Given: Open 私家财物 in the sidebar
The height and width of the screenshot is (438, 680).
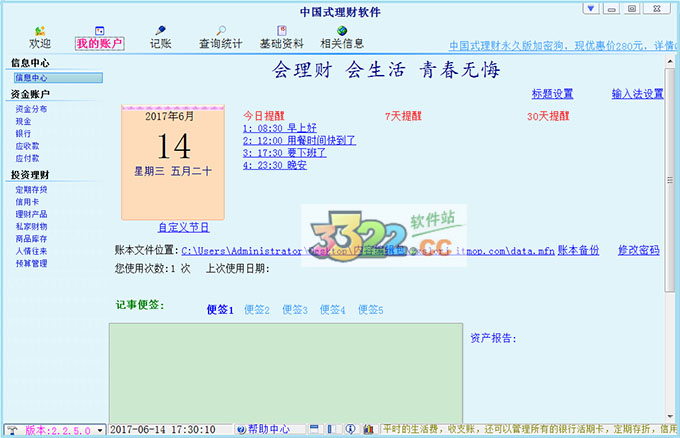Looking at the screenshot, I should click(31, 226).
